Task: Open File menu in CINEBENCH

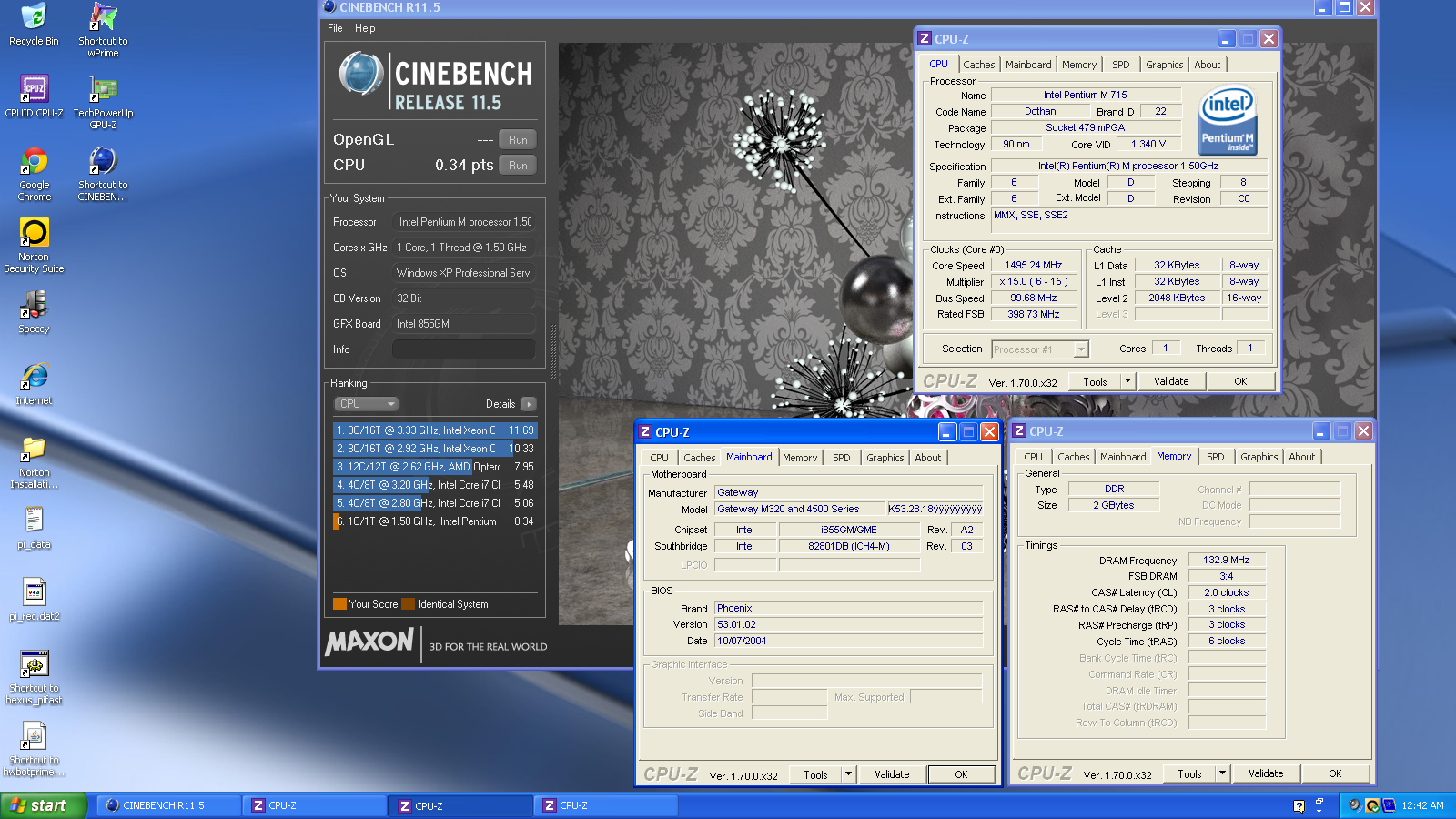Action: pyautogui.click(x=335, y=28)
